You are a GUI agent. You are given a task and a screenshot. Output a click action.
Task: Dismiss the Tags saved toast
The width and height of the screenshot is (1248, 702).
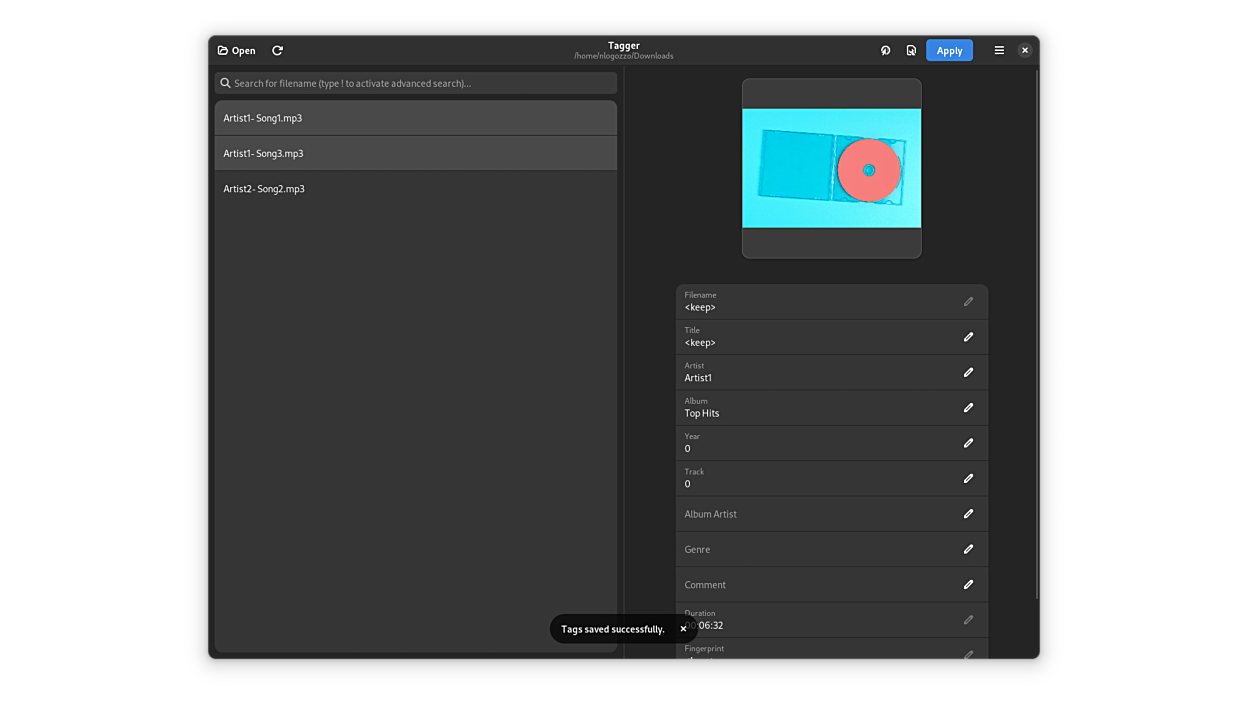pyautogui.click(x=683, y=629)
